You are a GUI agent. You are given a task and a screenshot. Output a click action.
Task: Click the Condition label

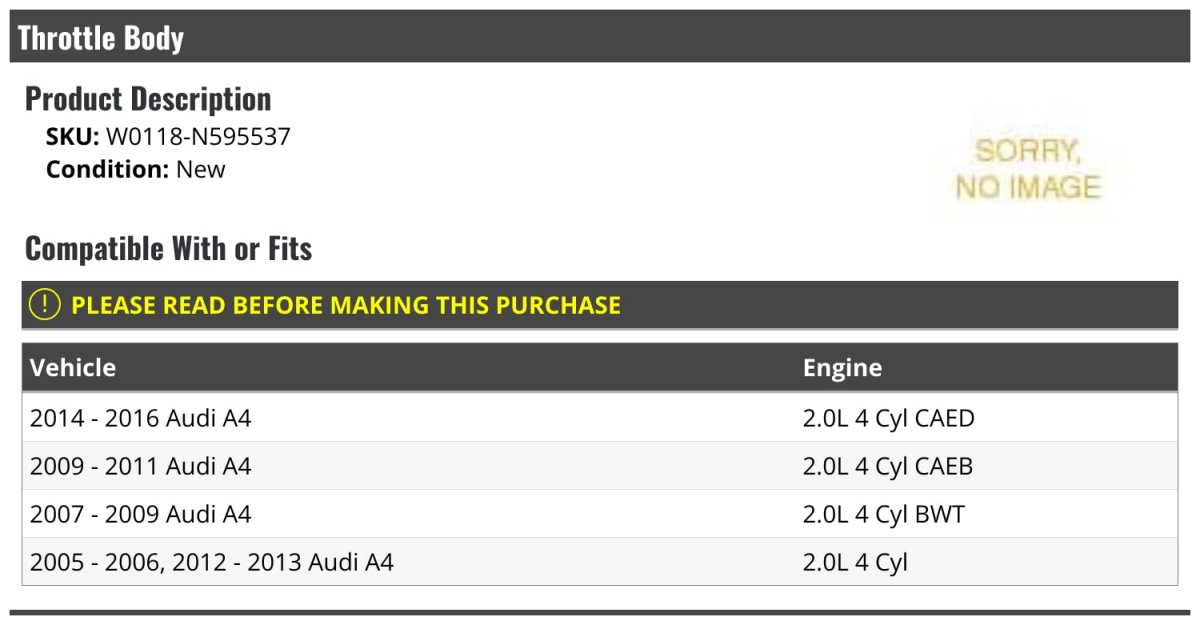(x=108, y=170)
